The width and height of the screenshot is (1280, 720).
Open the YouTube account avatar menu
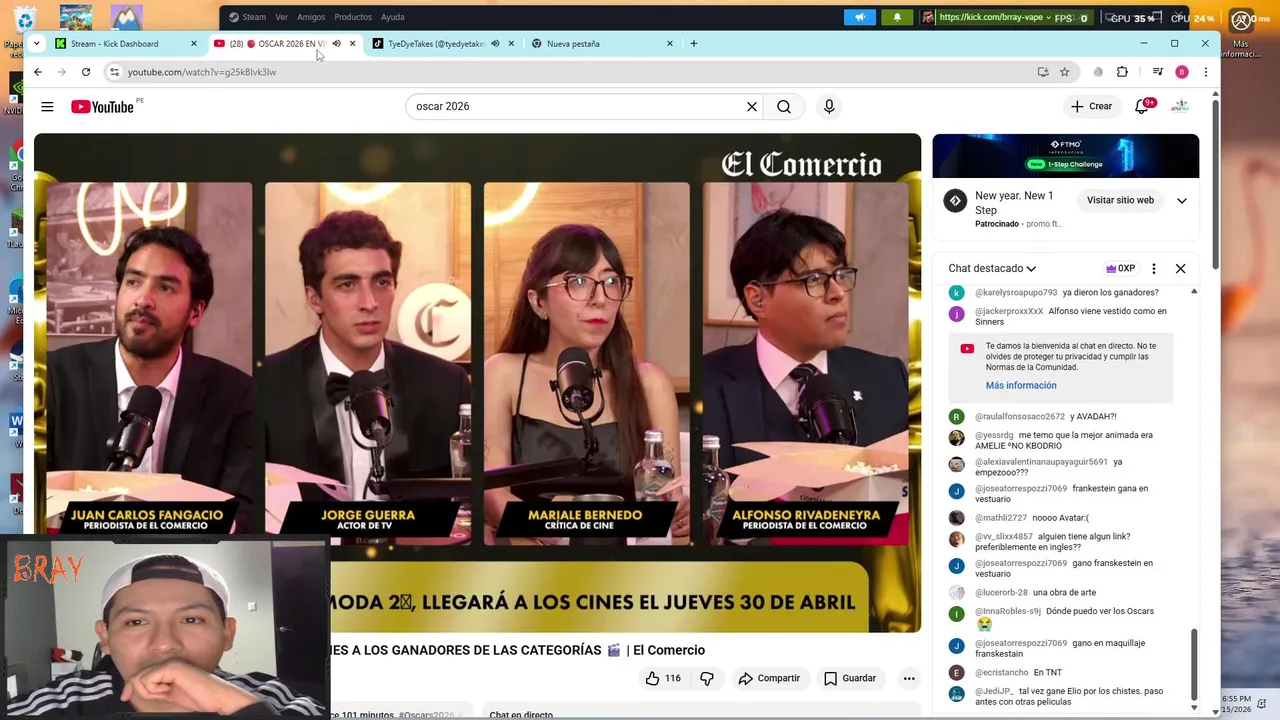tap(1180, 106)
